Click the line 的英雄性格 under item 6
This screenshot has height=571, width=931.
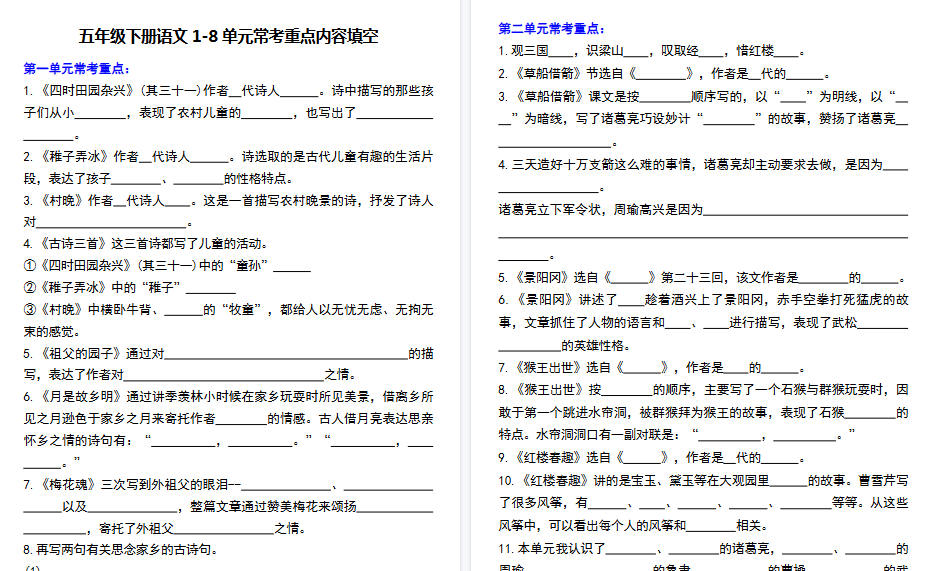(x=564, y=345)
